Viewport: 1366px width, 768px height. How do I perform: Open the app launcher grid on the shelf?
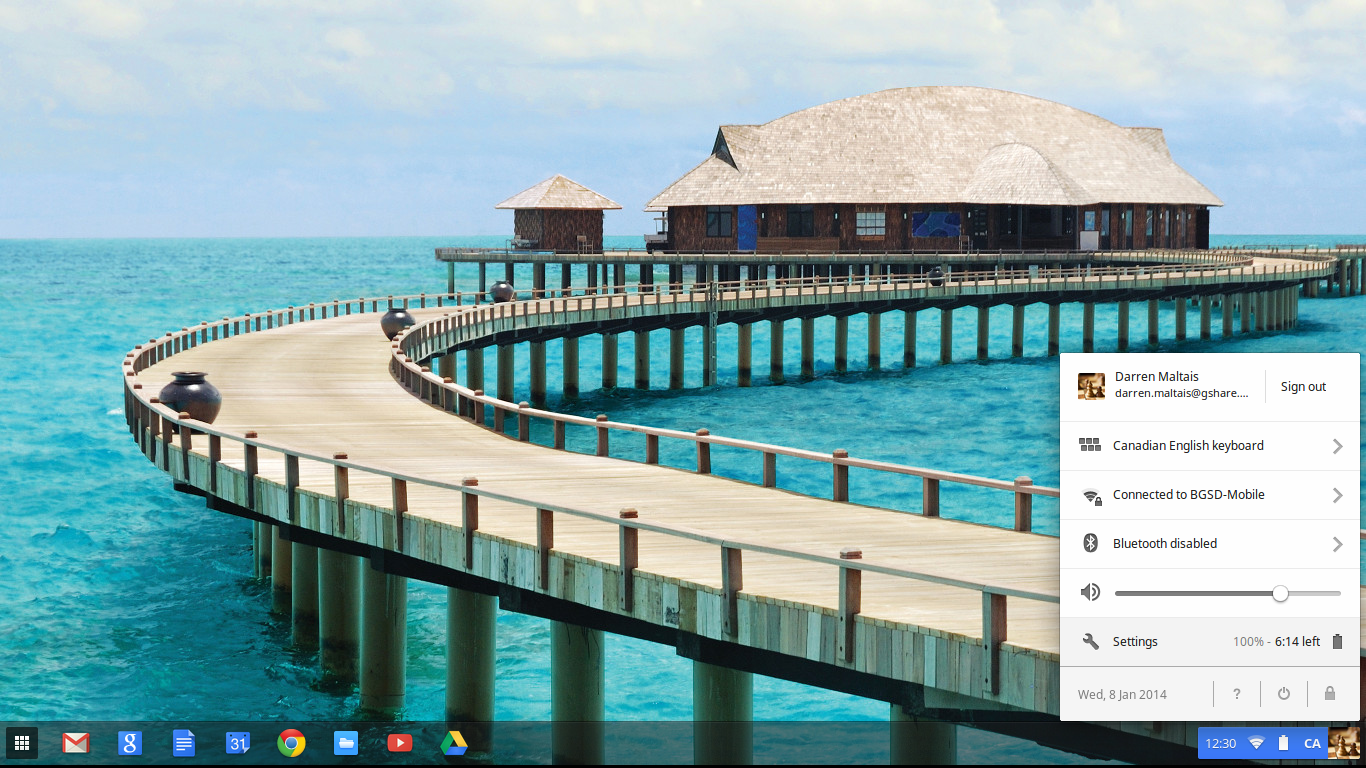click(x=22, y=743)
